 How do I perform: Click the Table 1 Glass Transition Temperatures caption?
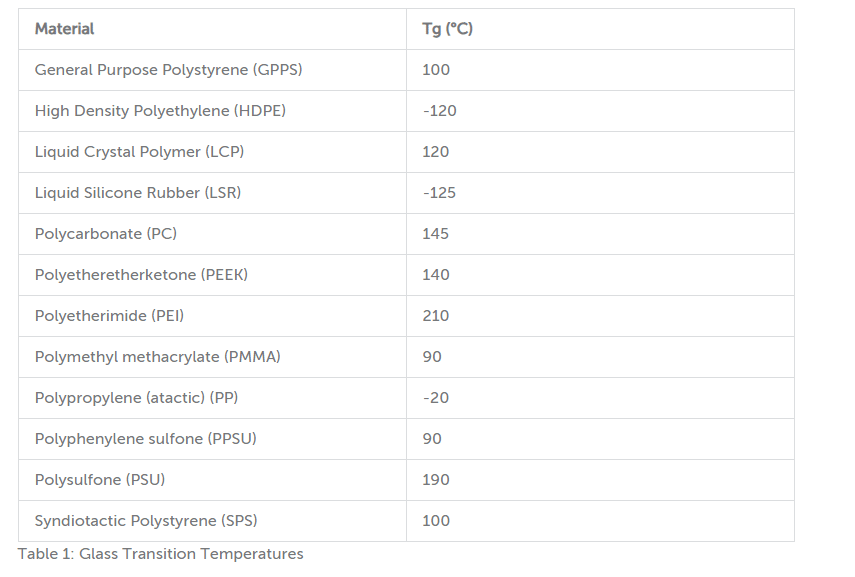pos(160,554)
